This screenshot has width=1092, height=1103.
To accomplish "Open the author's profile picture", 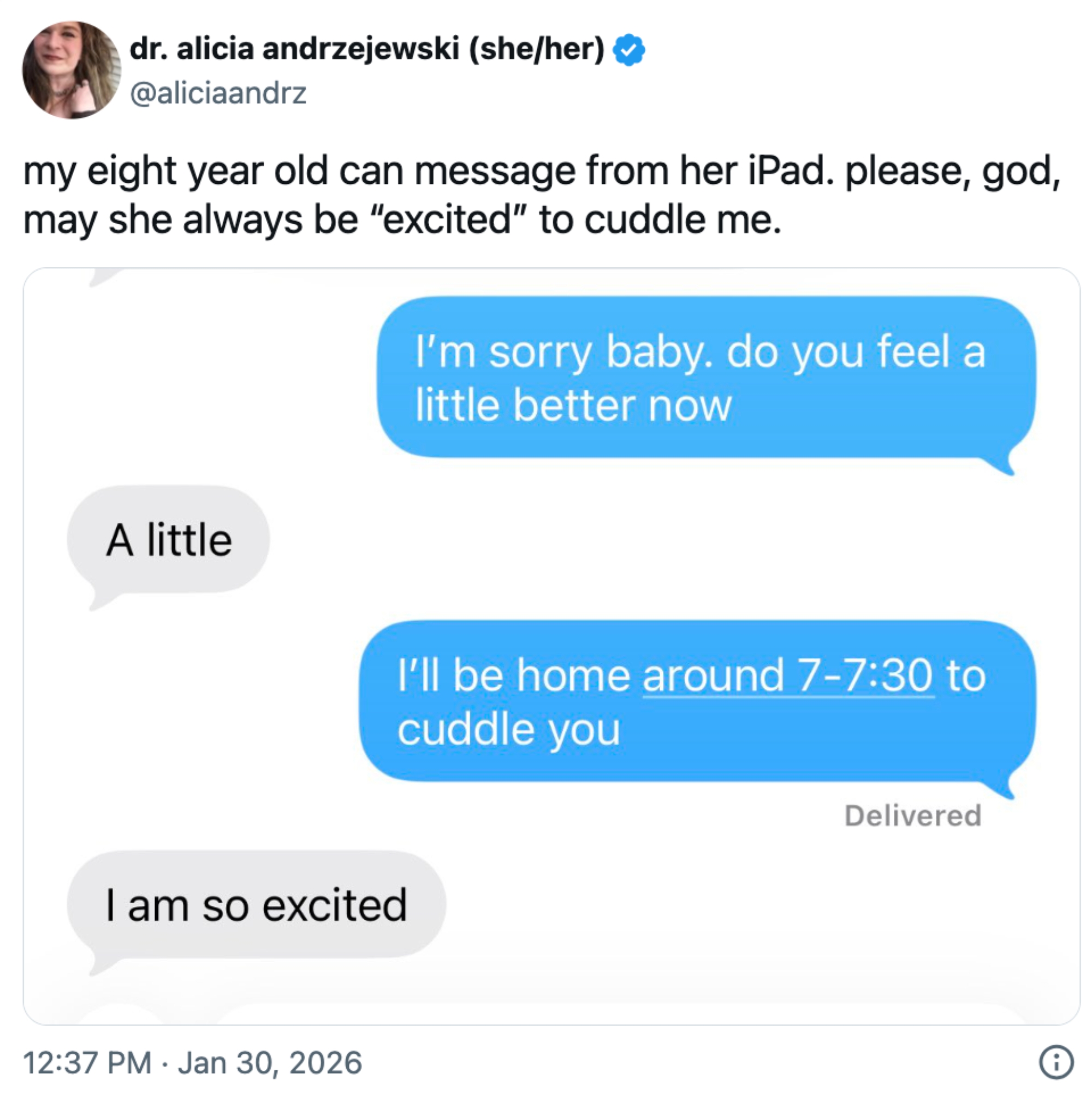I will tap(72, 70).
